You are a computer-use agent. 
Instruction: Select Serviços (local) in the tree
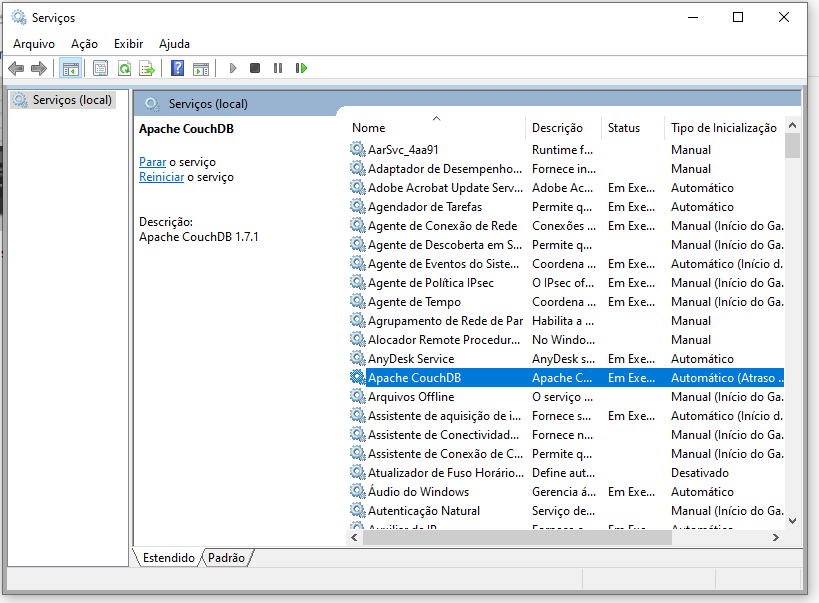click(72, 100)
